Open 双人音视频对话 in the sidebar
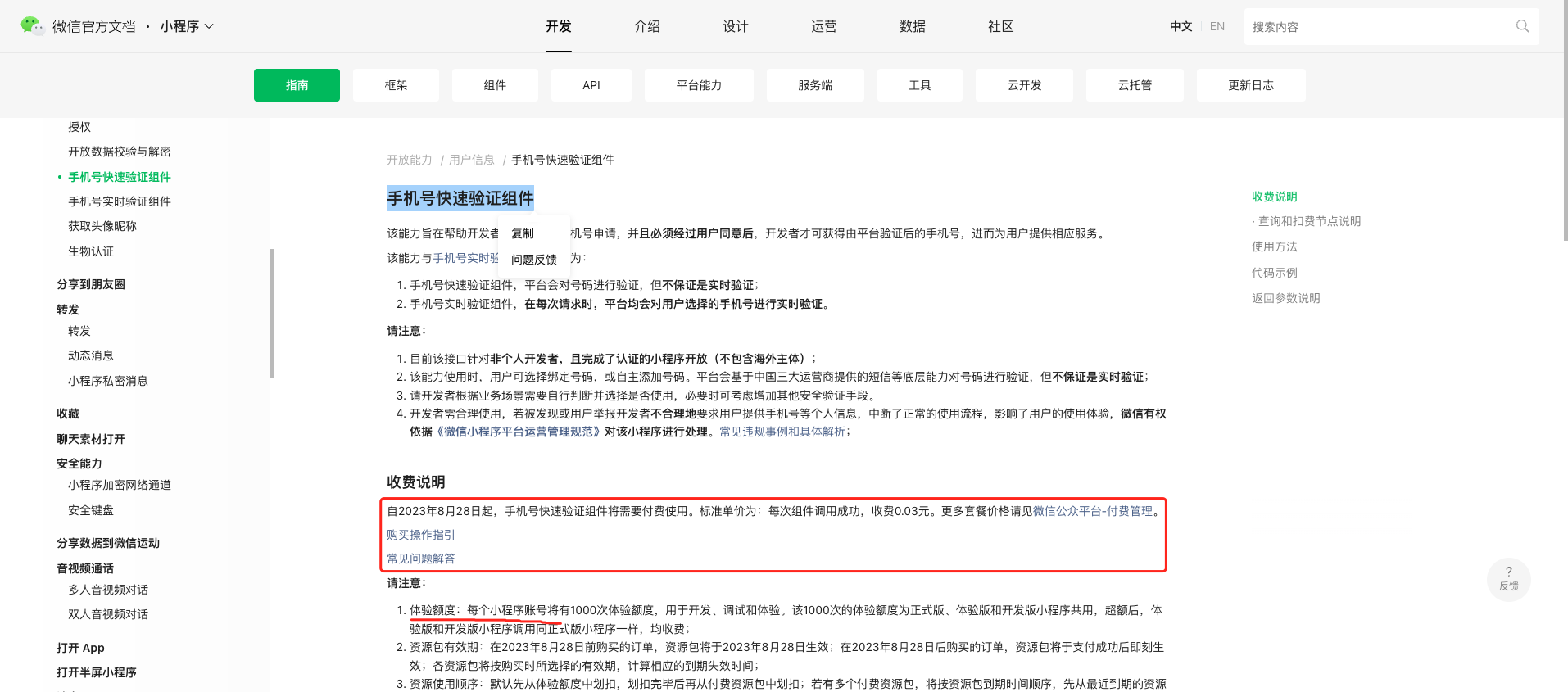Image resolution: width=1568 pixels, height=692 pixels. tap(108, 614)
